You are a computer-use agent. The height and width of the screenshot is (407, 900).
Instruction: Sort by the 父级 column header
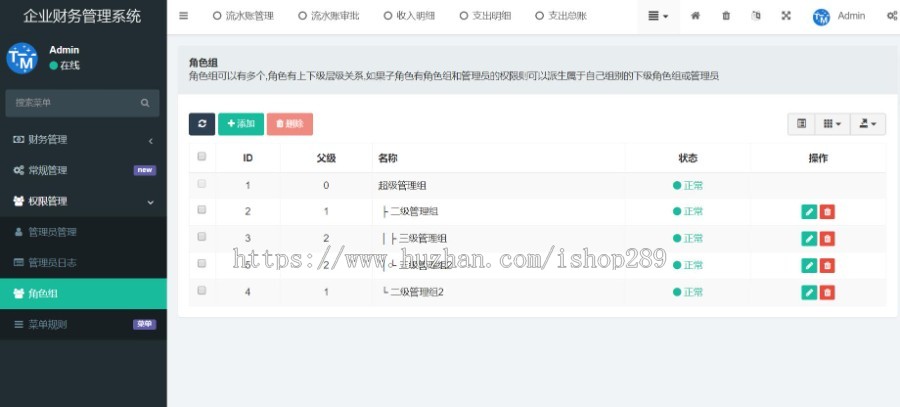(326, 158)
